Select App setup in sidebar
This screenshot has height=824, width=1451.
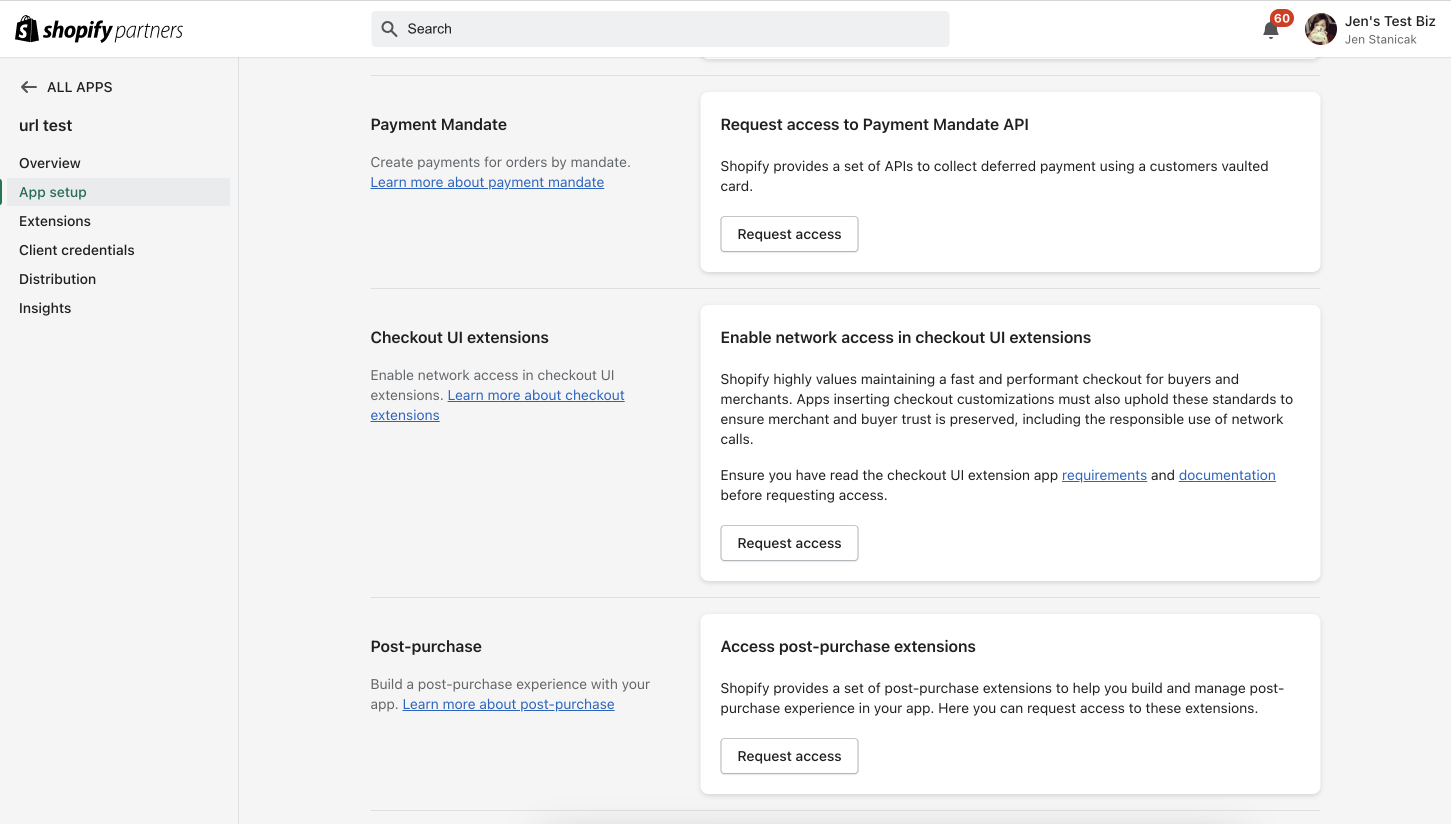(x=53, y=192)
